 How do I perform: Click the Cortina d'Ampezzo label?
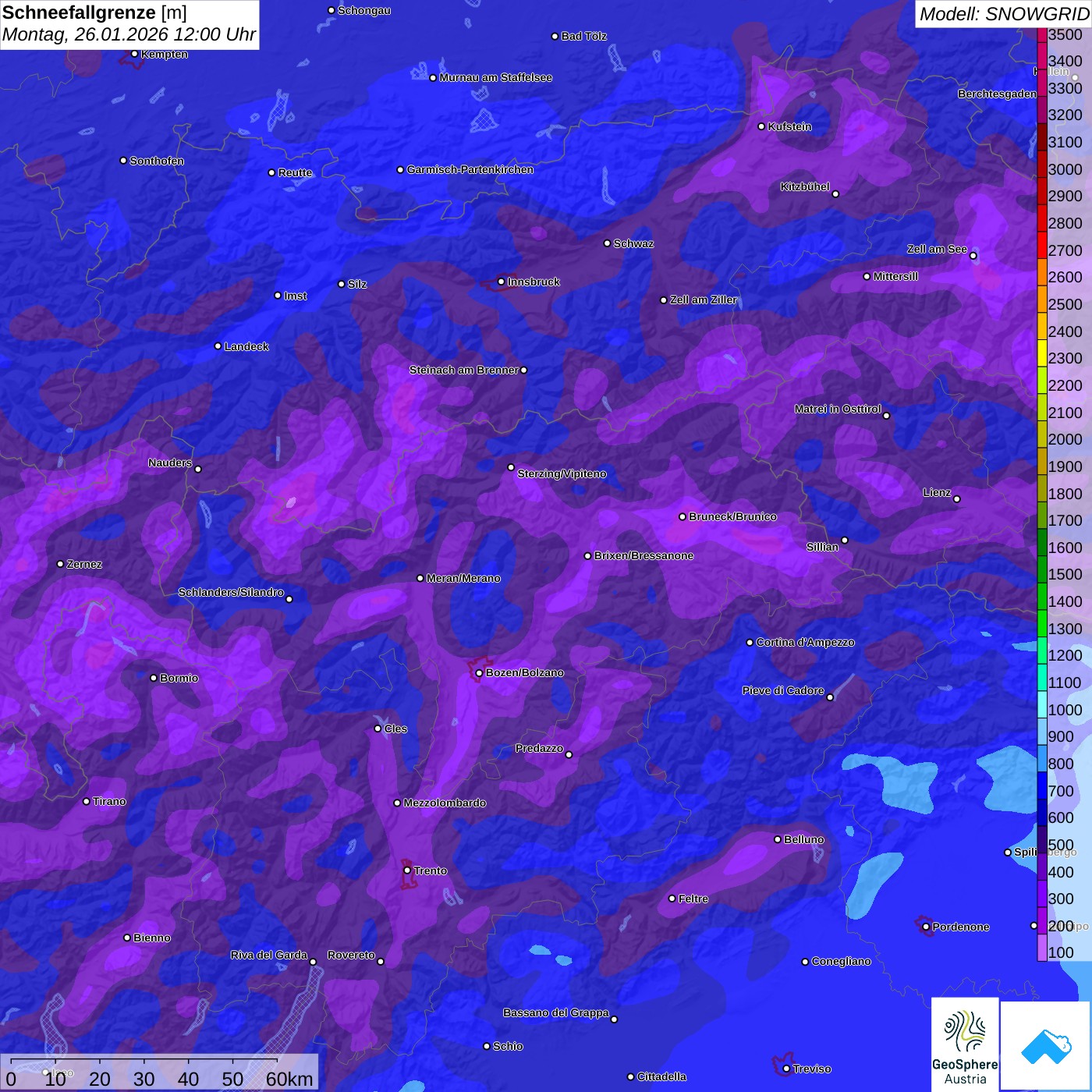pyautogui.click(x=805, y=642)
